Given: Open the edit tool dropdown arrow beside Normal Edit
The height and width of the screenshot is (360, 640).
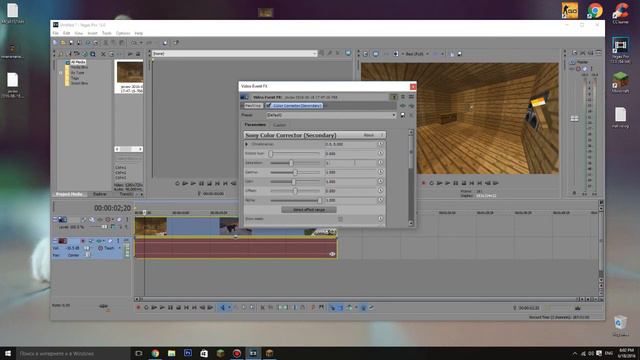Looking at the screenshot, I should click(229, 307).
